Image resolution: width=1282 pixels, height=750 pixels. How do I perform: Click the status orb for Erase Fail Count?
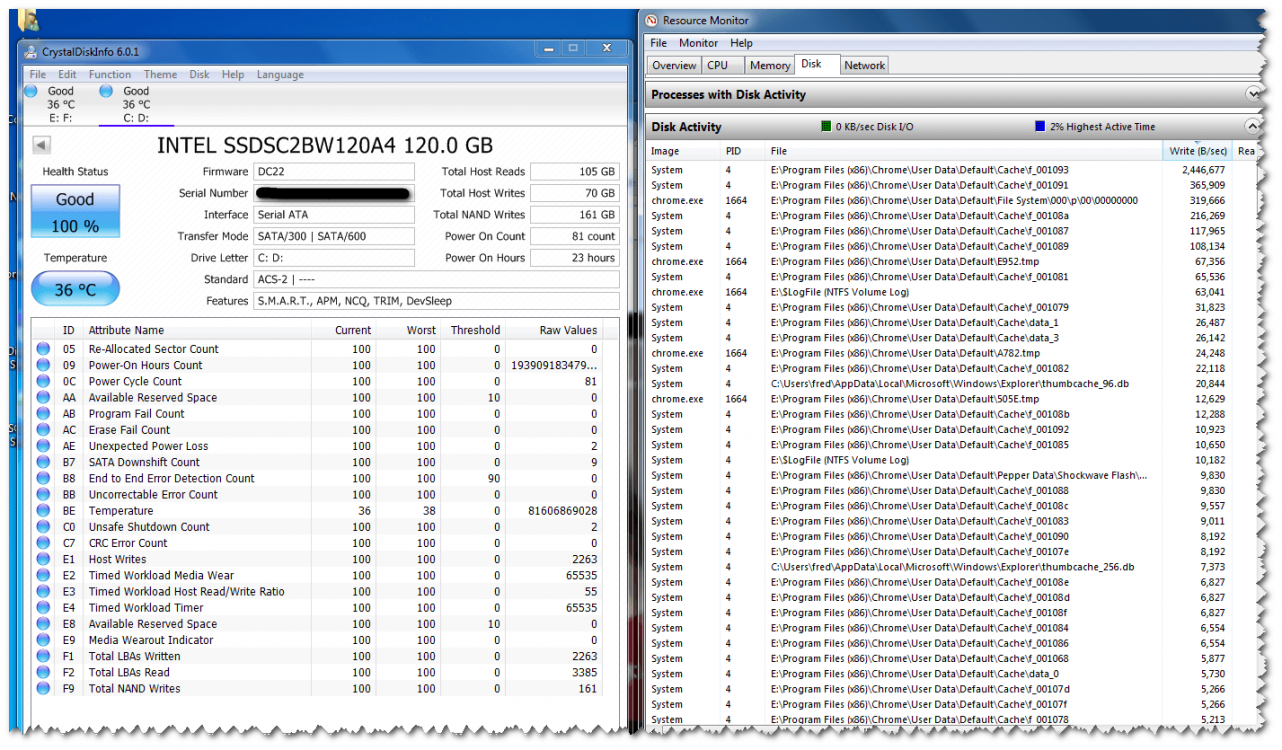pyautogui.click(x=43, y=430)
